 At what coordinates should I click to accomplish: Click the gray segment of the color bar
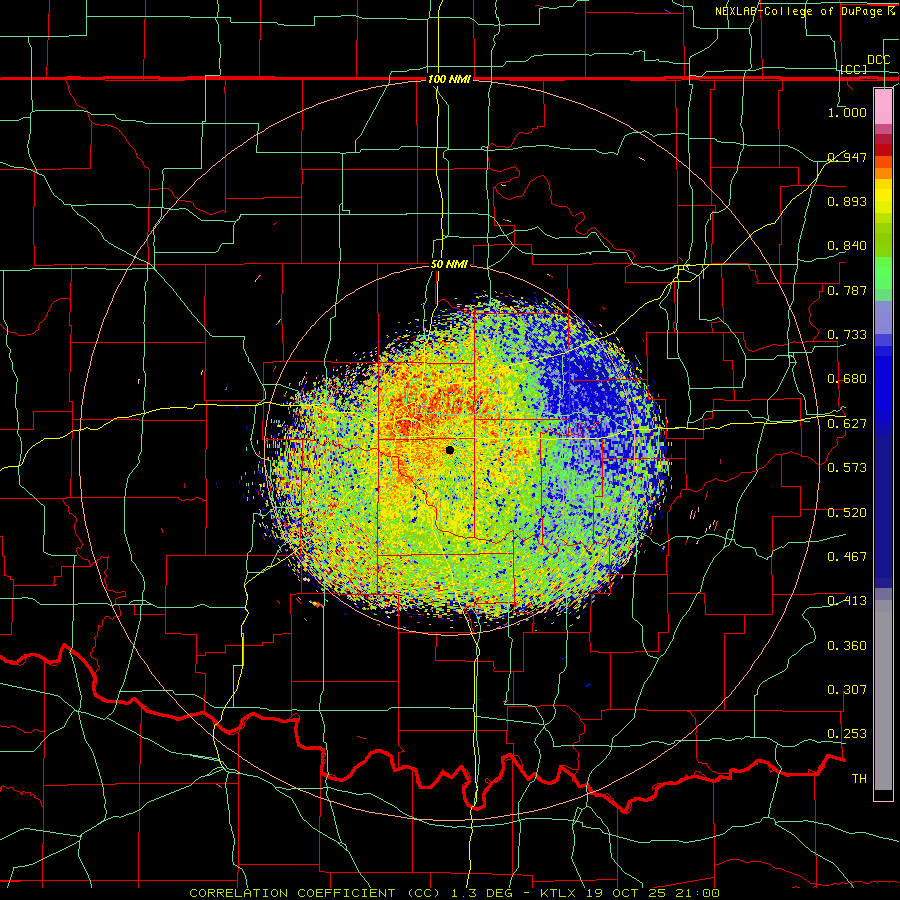(x=883, y=695)
